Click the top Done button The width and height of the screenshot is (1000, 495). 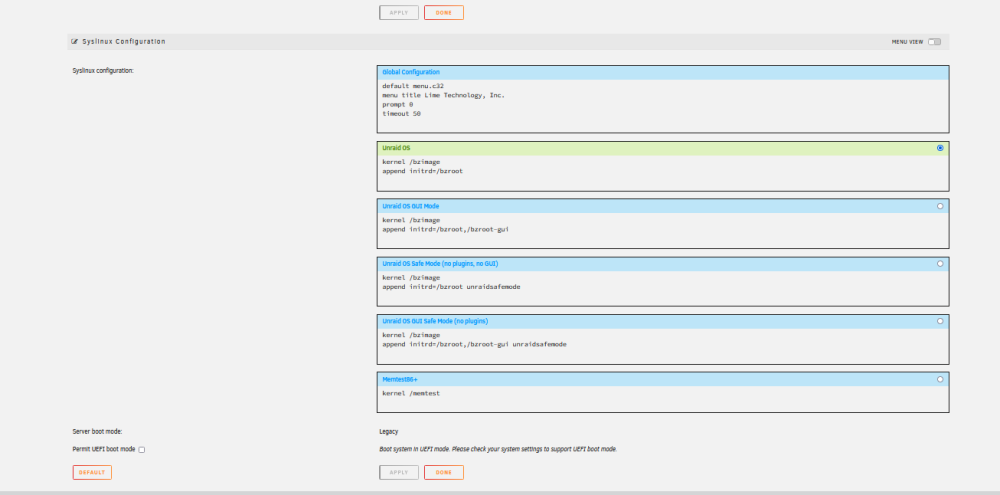pos(444,13)
